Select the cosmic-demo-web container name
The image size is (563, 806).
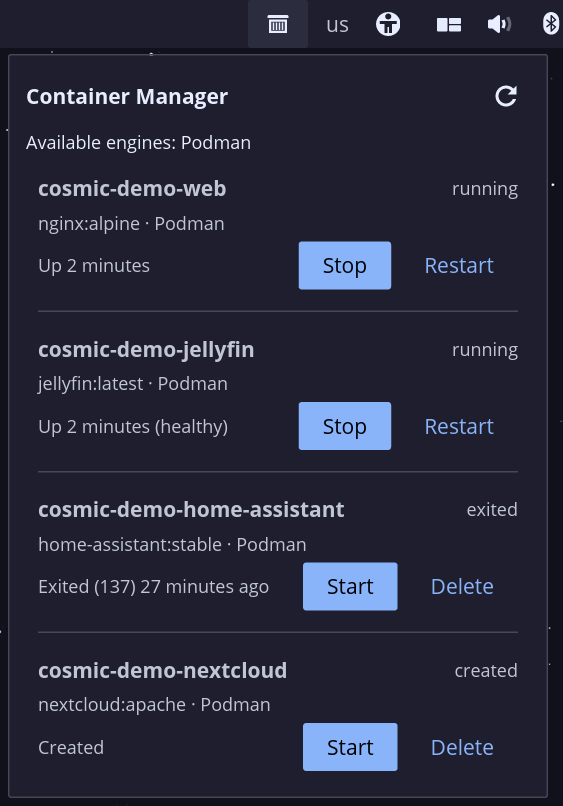tap(132, 189)
